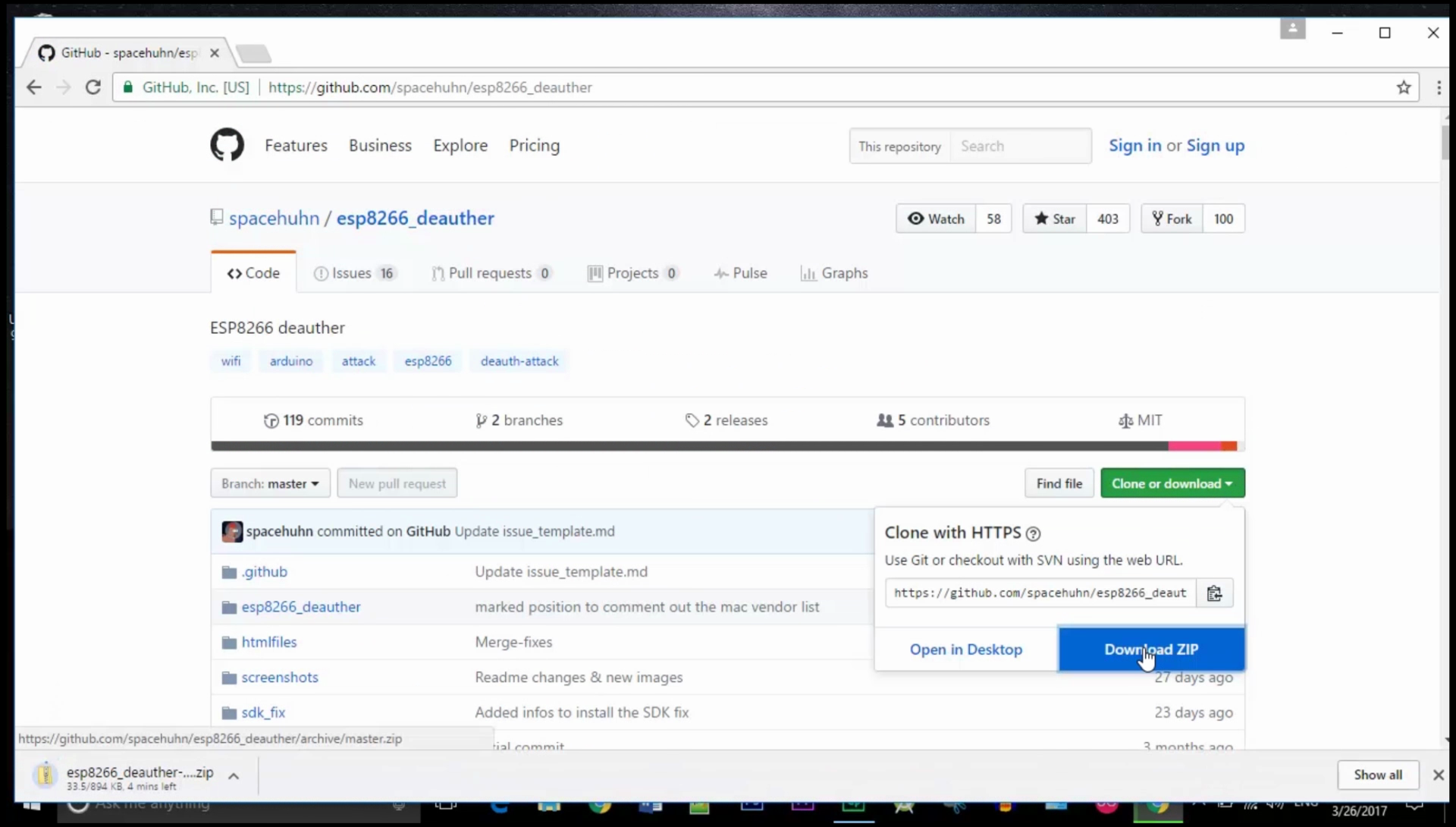Click spacehuhn's commit avatar image

(232, 532)
